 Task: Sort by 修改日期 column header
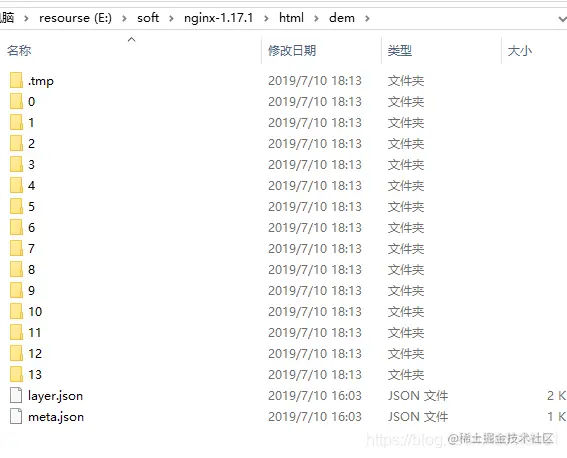292,51
